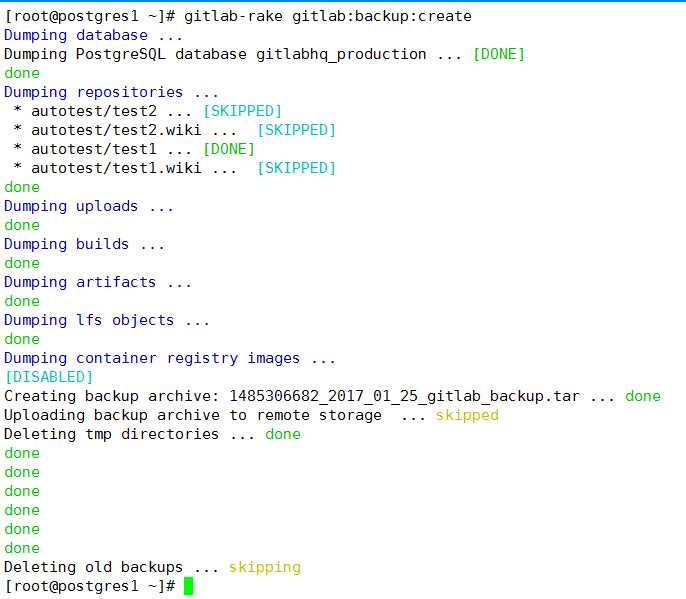Click the 'Dumping repositories ...' line
The width and height of the screenshot is (686, 599).
[x=111, y=92]
